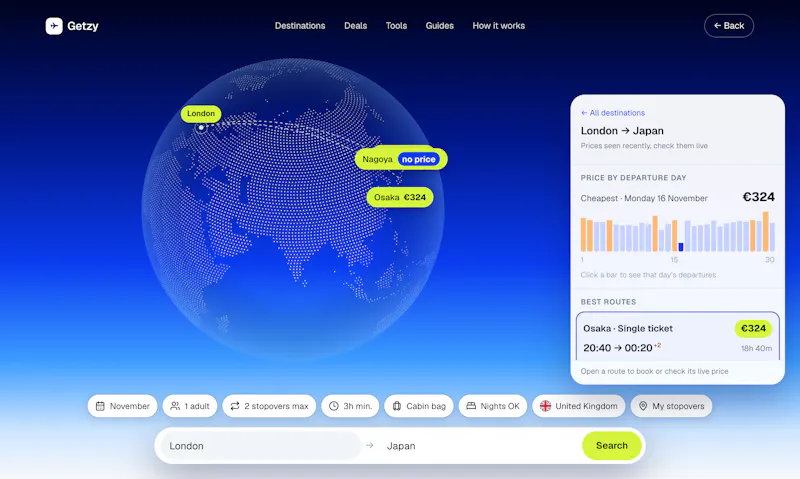Click the people icon in adult chip
This screenshot has width=800, height=479.
pyautogui.click(x=175, y=406)
